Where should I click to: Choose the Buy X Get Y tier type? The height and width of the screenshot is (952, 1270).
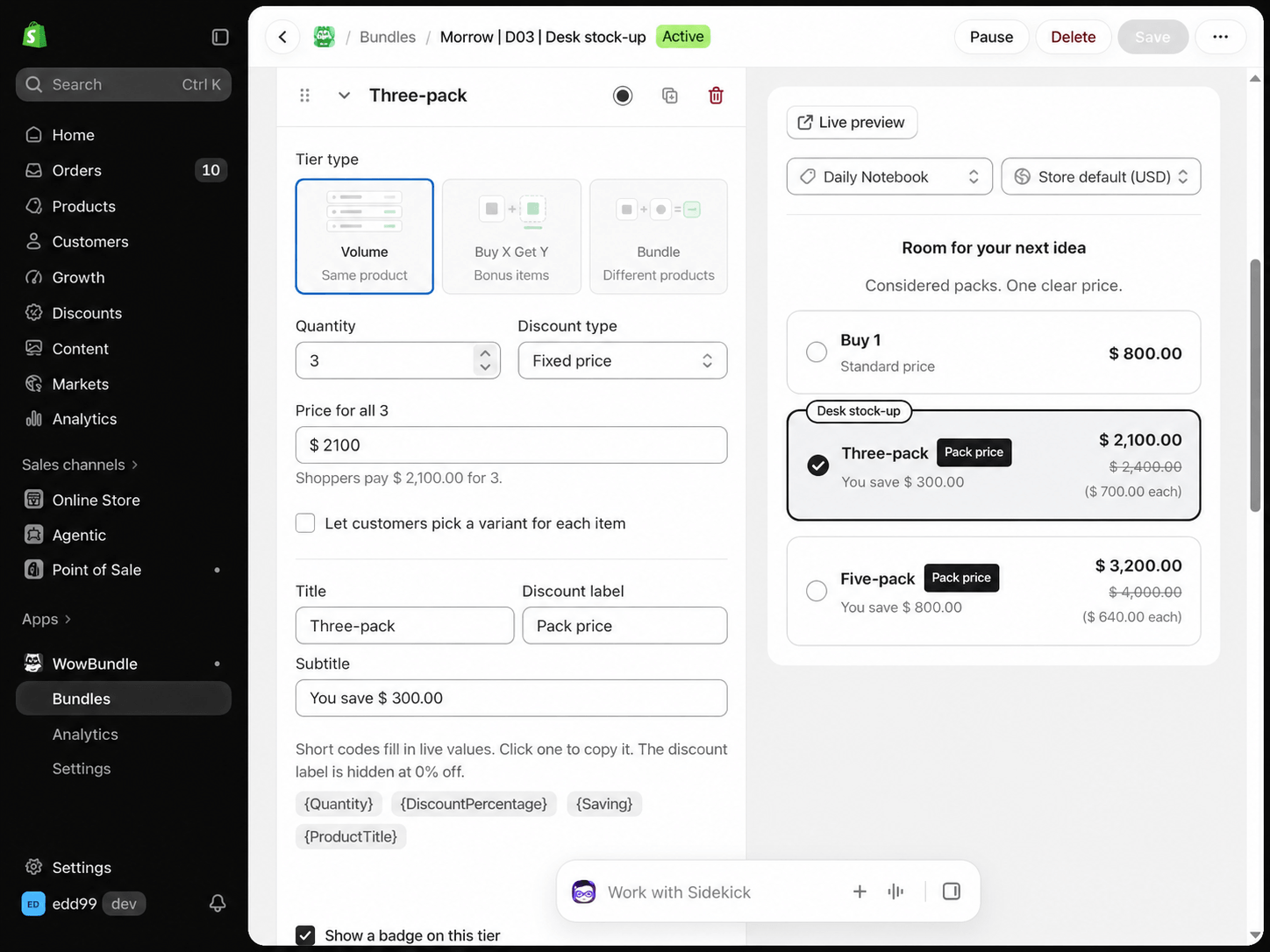511,237
